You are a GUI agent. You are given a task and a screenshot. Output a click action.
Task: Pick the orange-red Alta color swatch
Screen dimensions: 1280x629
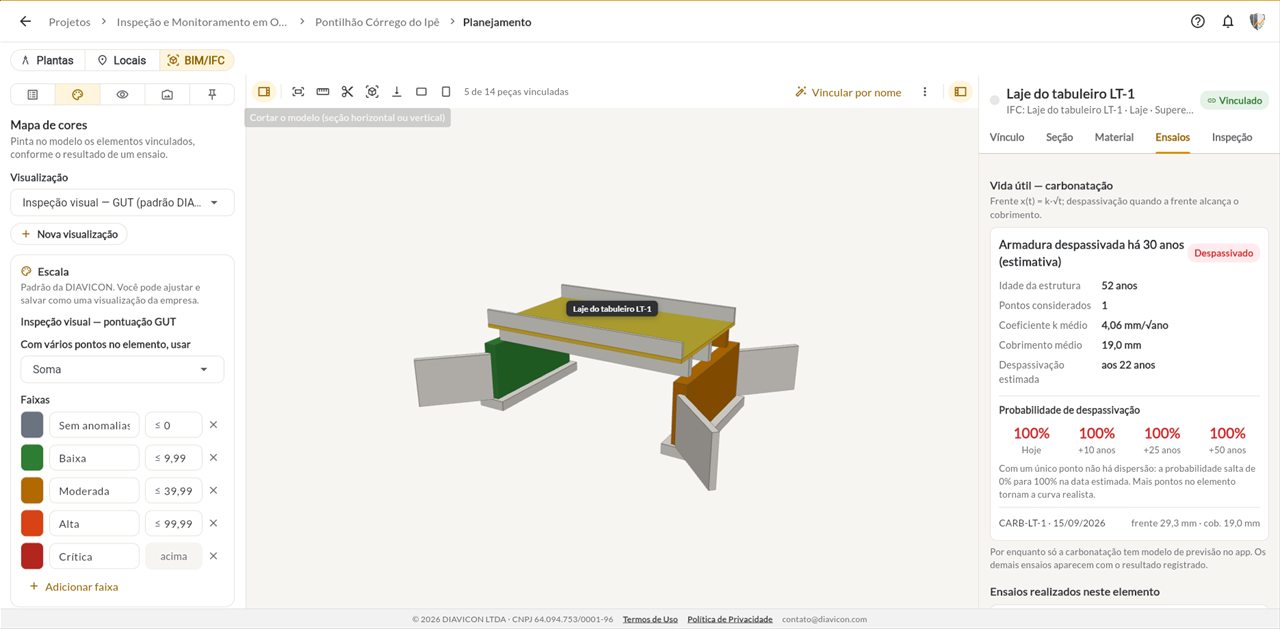[32, 523]
